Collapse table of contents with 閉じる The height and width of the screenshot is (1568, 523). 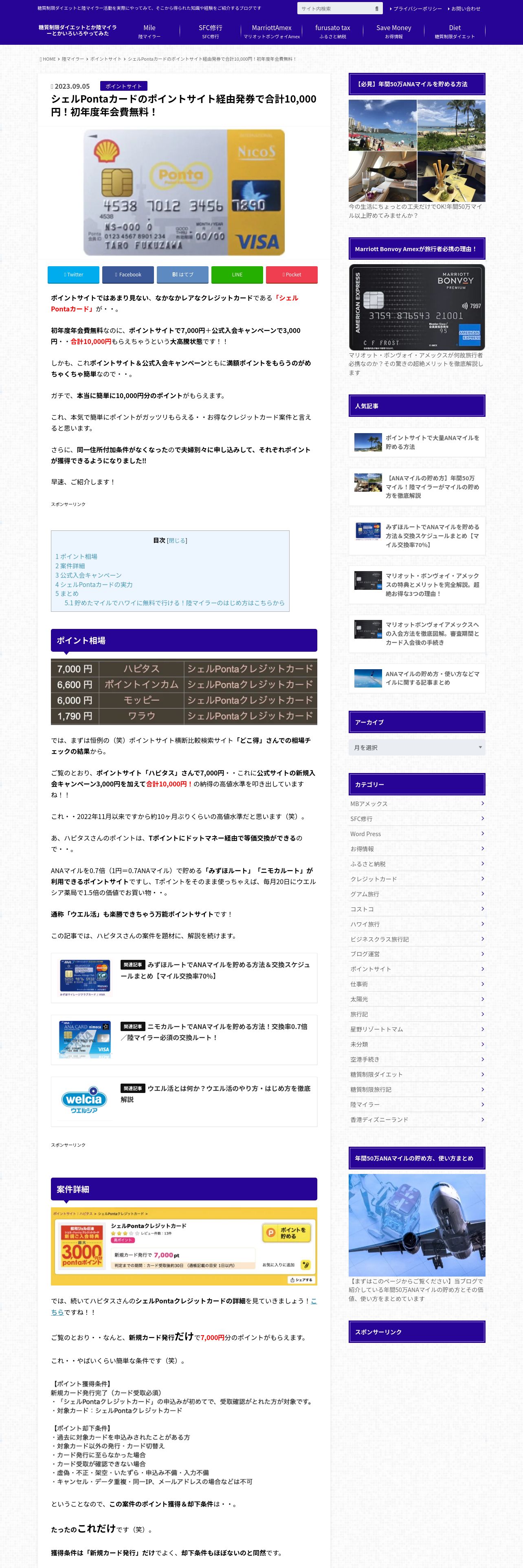[x=177, y=541]
